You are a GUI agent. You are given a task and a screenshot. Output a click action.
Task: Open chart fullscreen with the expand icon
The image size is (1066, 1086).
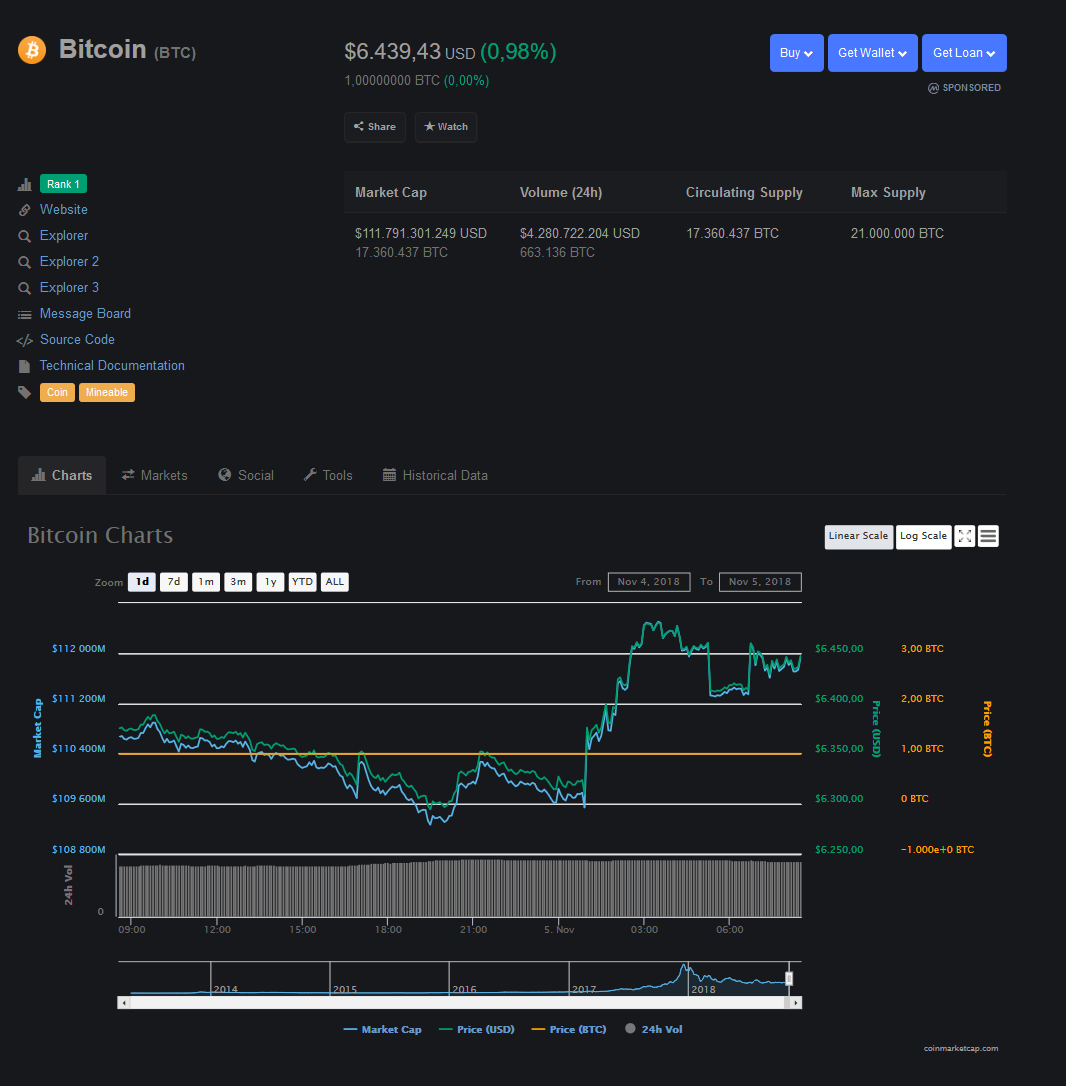pos(964,536)
